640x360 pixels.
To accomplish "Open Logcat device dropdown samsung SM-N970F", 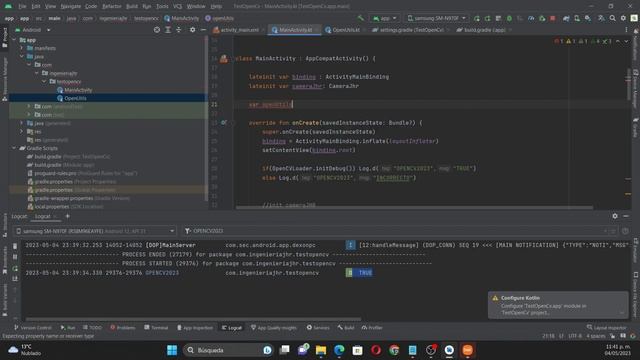I will 95,231.
